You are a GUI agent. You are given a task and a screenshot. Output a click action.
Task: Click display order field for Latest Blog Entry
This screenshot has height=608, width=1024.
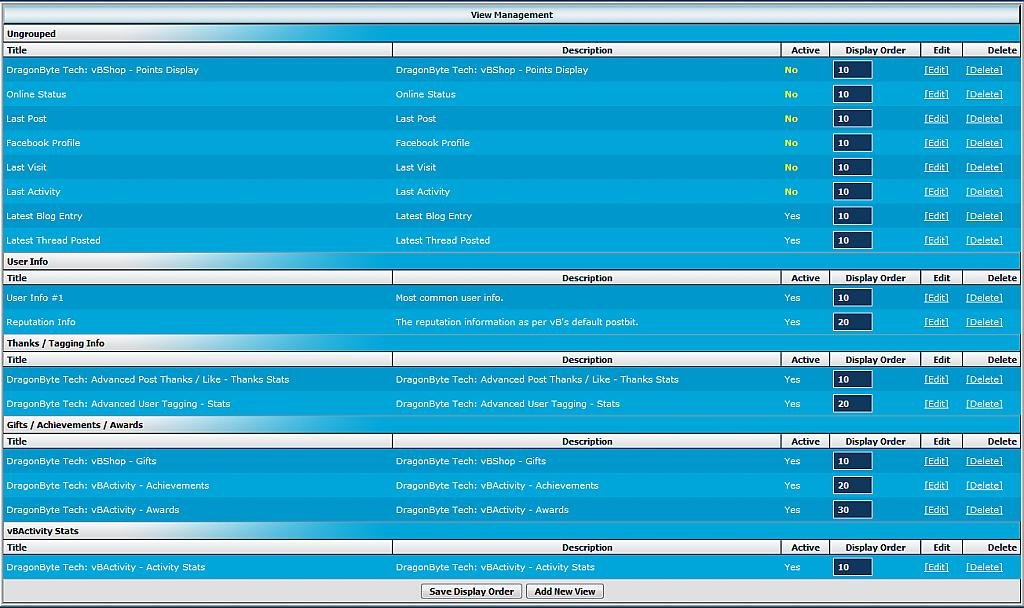point(852,216)
